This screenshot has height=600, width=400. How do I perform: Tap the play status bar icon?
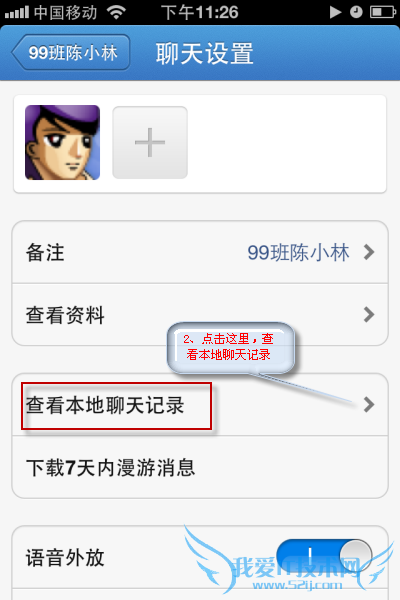pyautogui.click(x=335, y=12)
